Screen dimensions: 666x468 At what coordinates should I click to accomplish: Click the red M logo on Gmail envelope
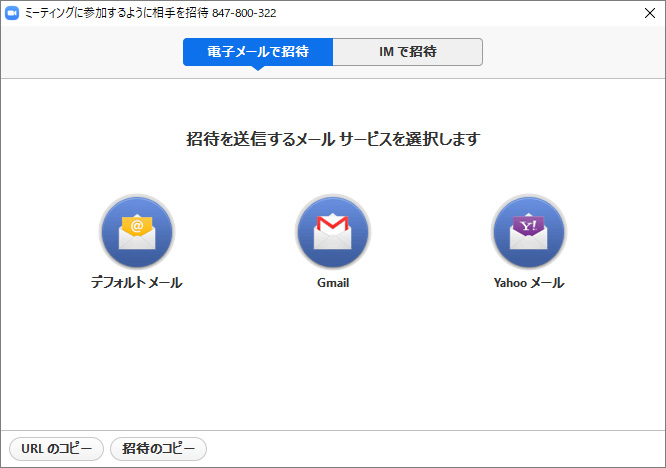(333, 222)
